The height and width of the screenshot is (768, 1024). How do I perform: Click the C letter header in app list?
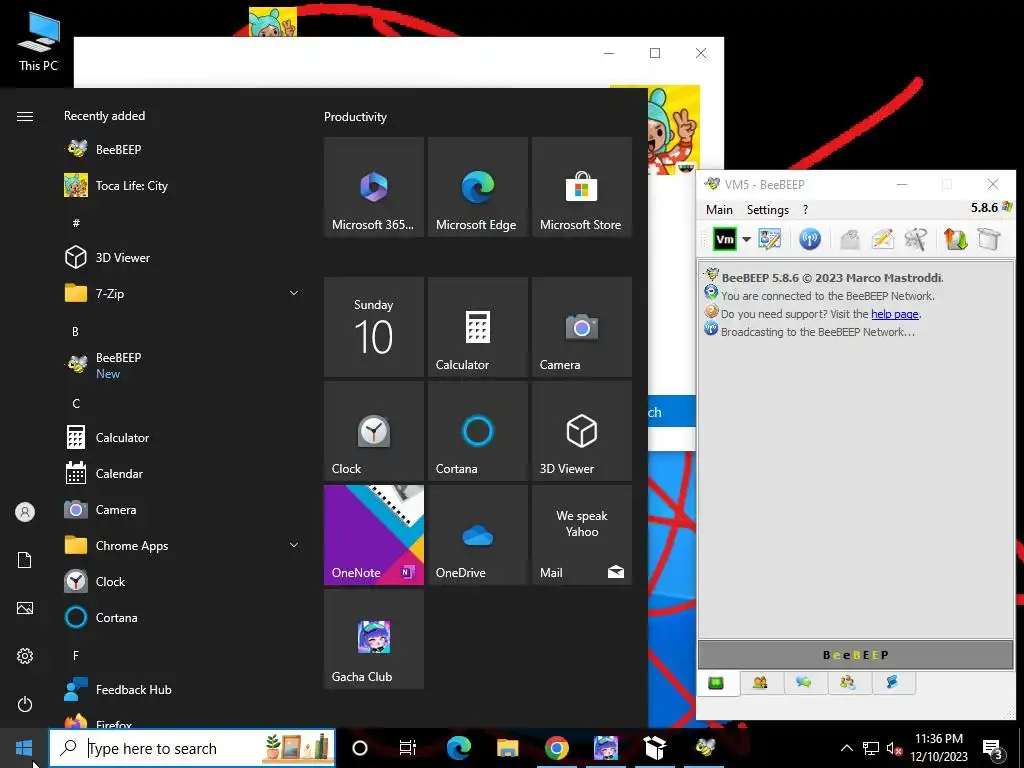pyautogui.click(x=76, y=403)
